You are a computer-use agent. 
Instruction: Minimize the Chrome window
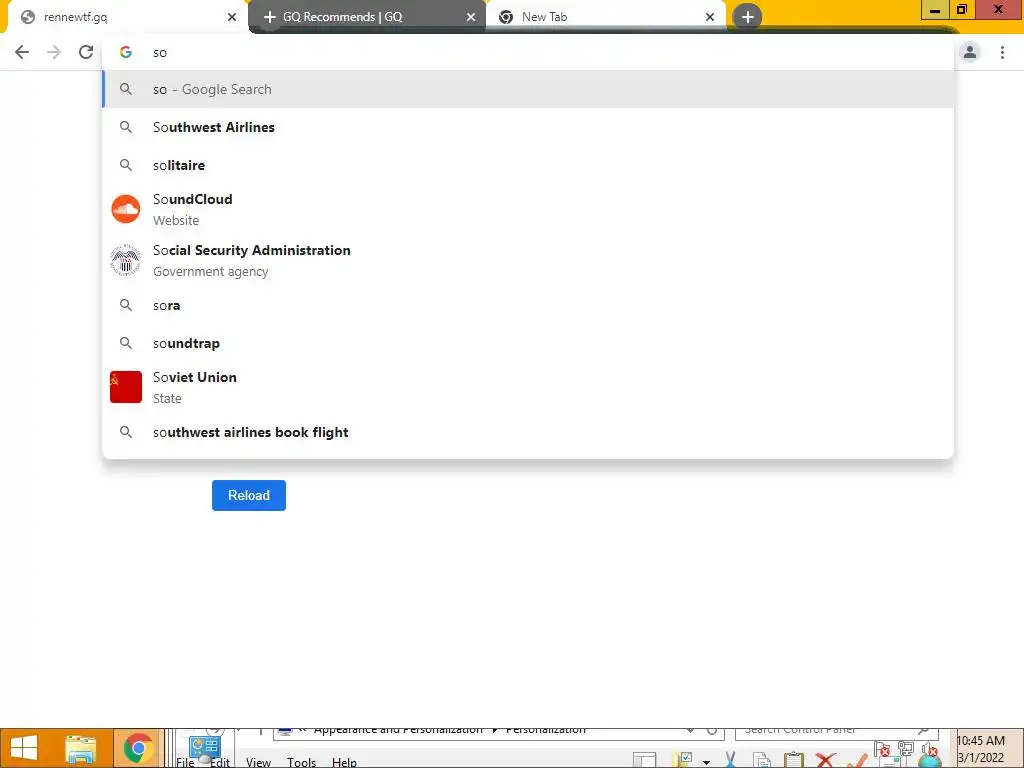point(935,10)
